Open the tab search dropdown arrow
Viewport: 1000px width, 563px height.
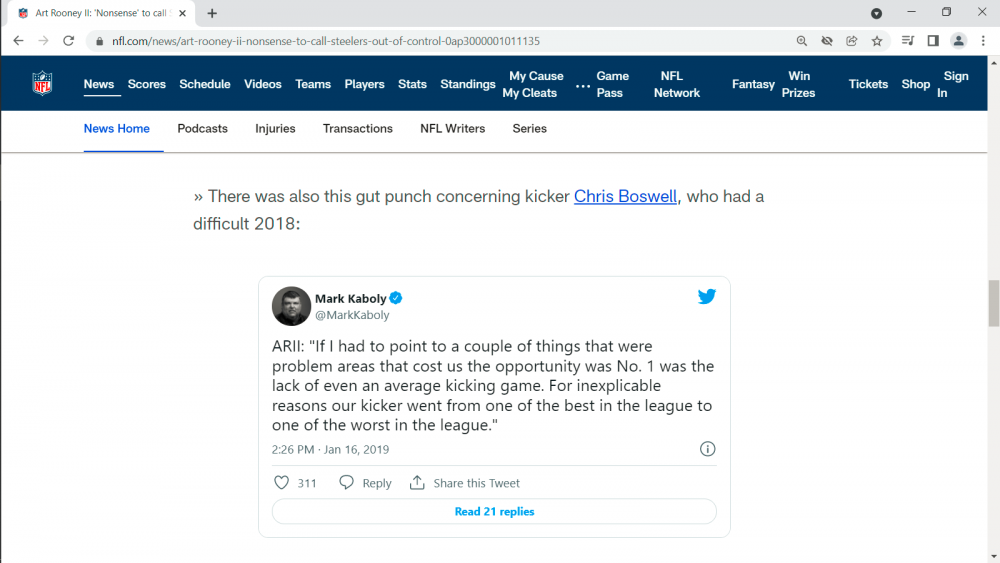click(876, 13)
